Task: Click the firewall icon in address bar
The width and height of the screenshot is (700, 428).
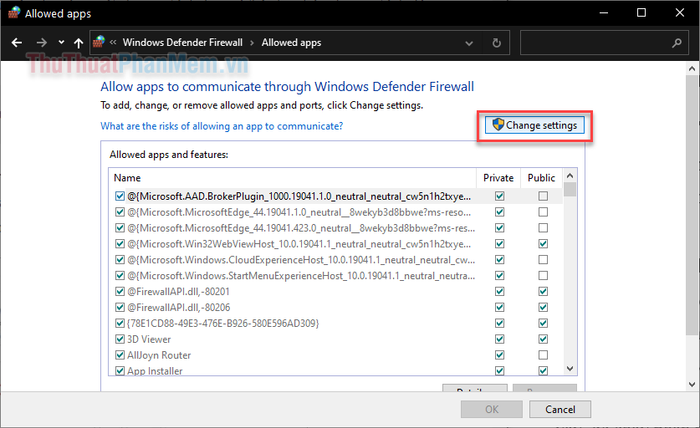Action: (x=99, y=42)
